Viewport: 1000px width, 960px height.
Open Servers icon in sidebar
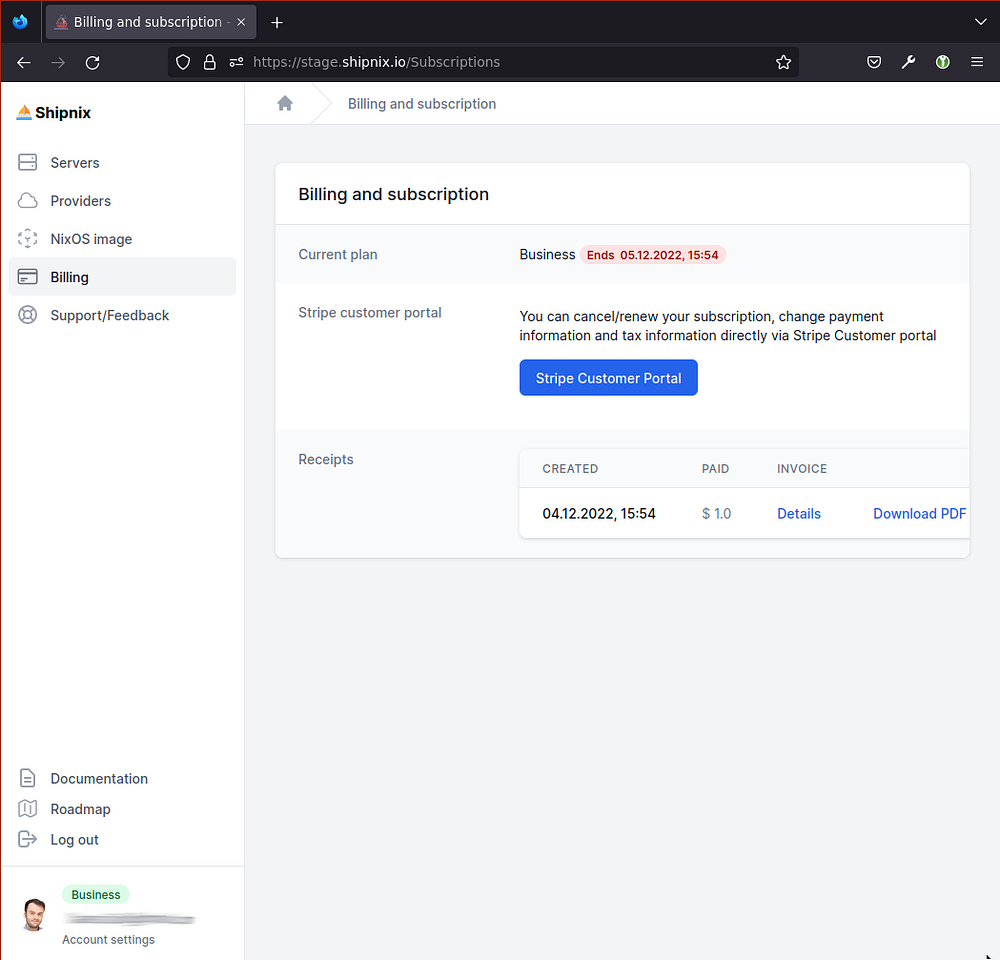coord(27,163)
